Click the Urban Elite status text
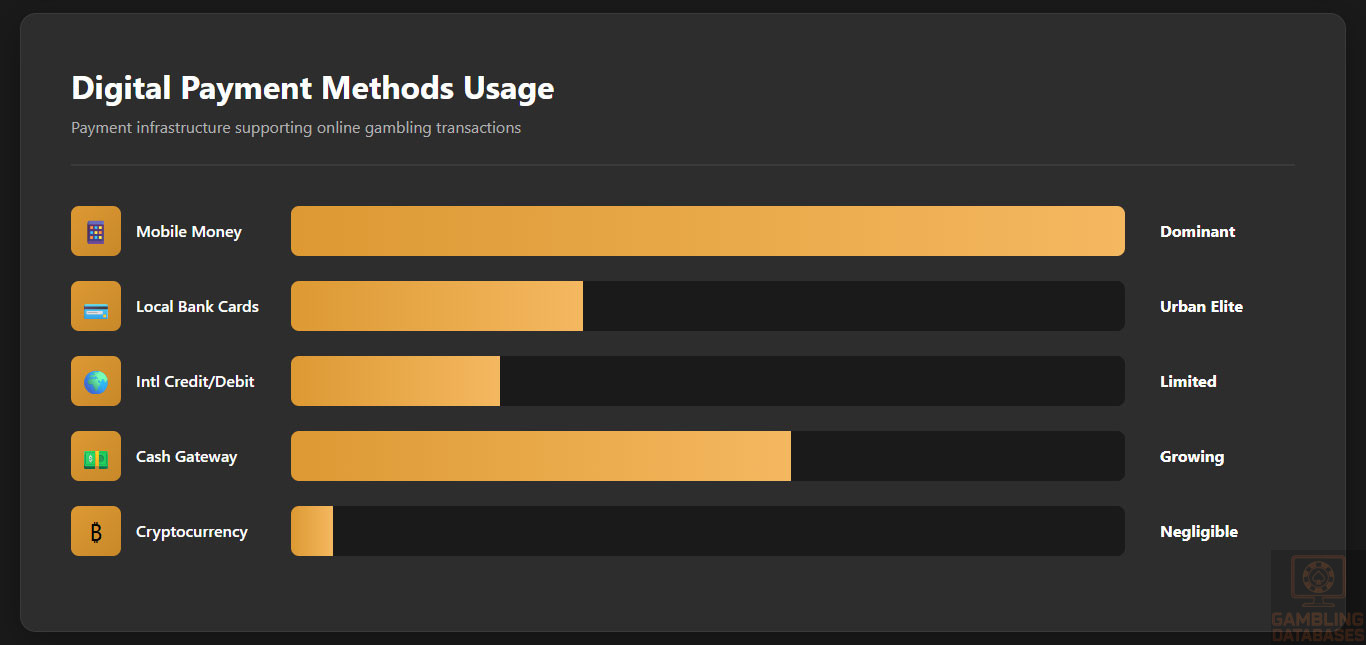This screenshot has height=645, width=1366. (x=1201, y=307)
